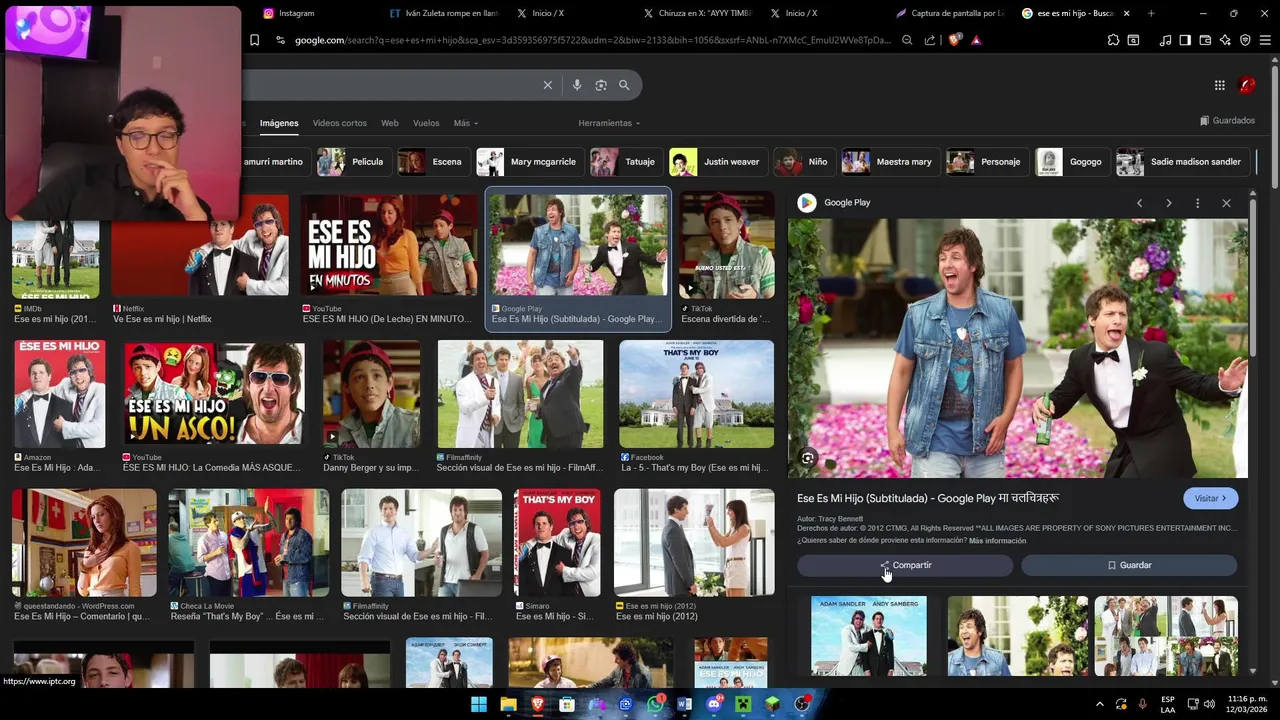The height and width of the screenshot is (720, 1280).
Task: Start voice search with the microphone icon
Action: (x=577, y=85)
